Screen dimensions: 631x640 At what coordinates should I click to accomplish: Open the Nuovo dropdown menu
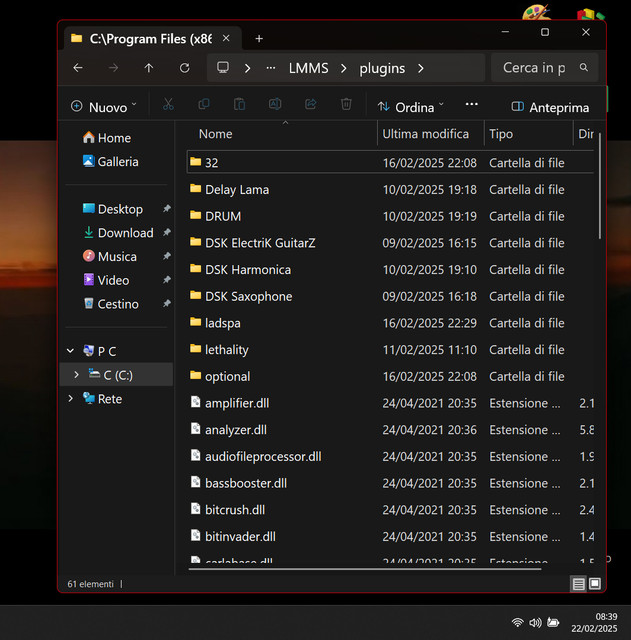(x=104, y=107)
